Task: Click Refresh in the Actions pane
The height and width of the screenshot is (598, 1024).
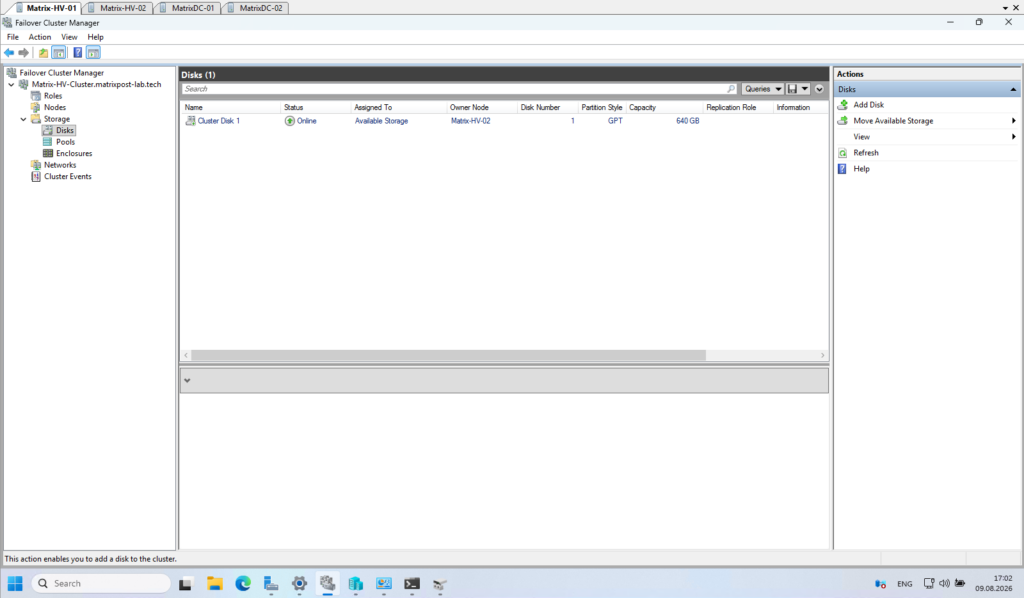Action: tap(865, 153)
